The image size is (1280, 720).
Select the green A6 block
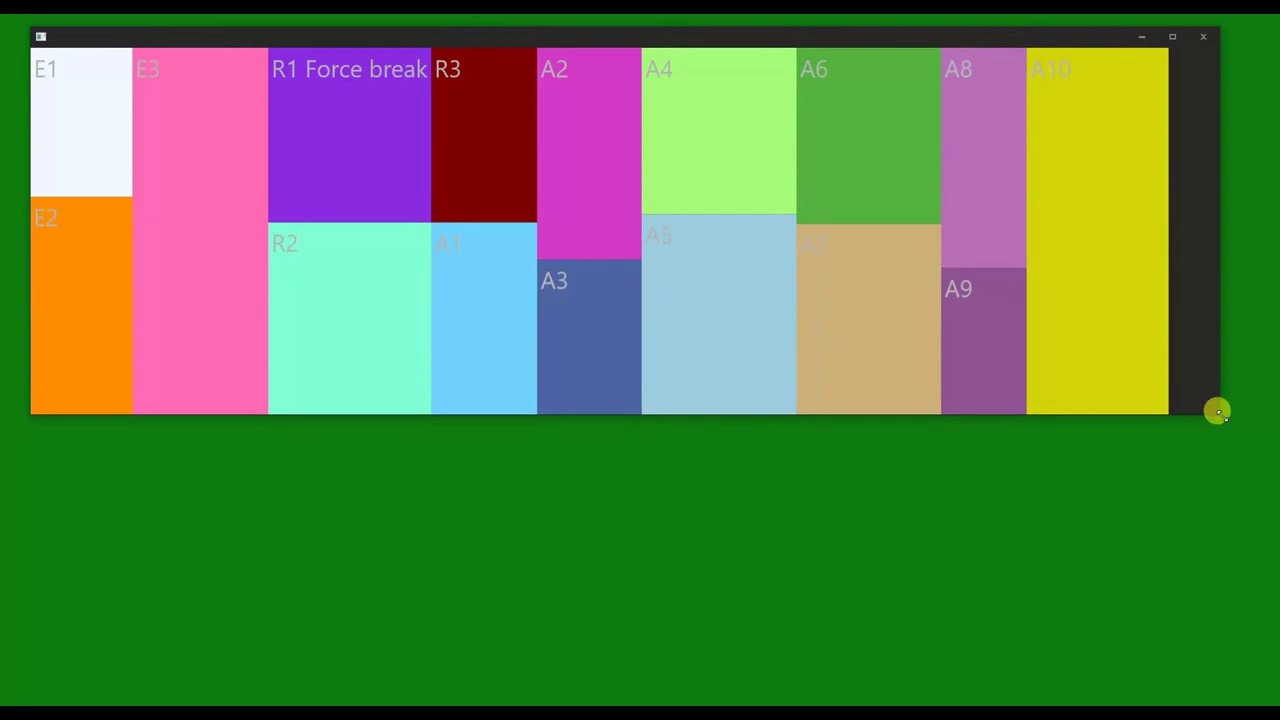[869, 136]
